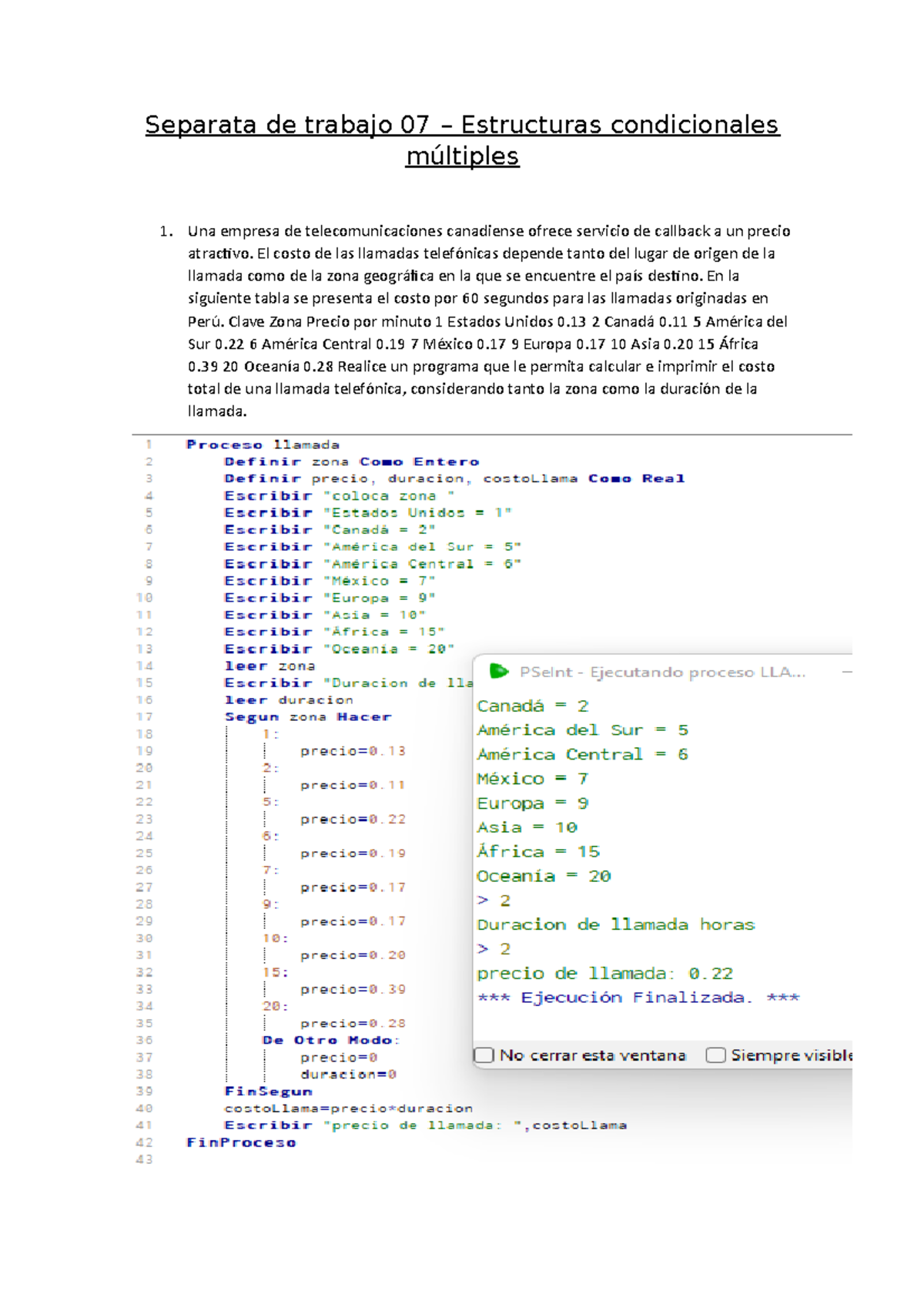
Task: Click the 'leer duracion' code line
Action: [289, 699]
